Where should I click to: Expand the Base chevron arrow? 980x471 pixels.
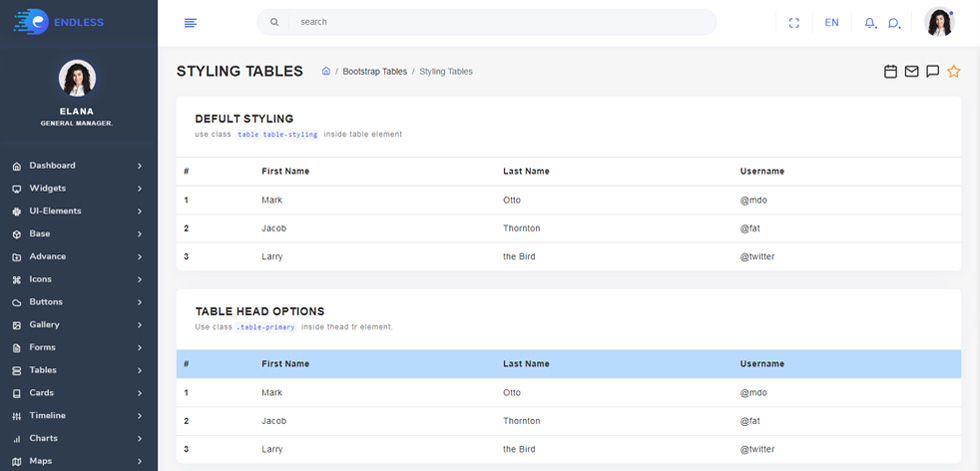click(x=139, y=234)
